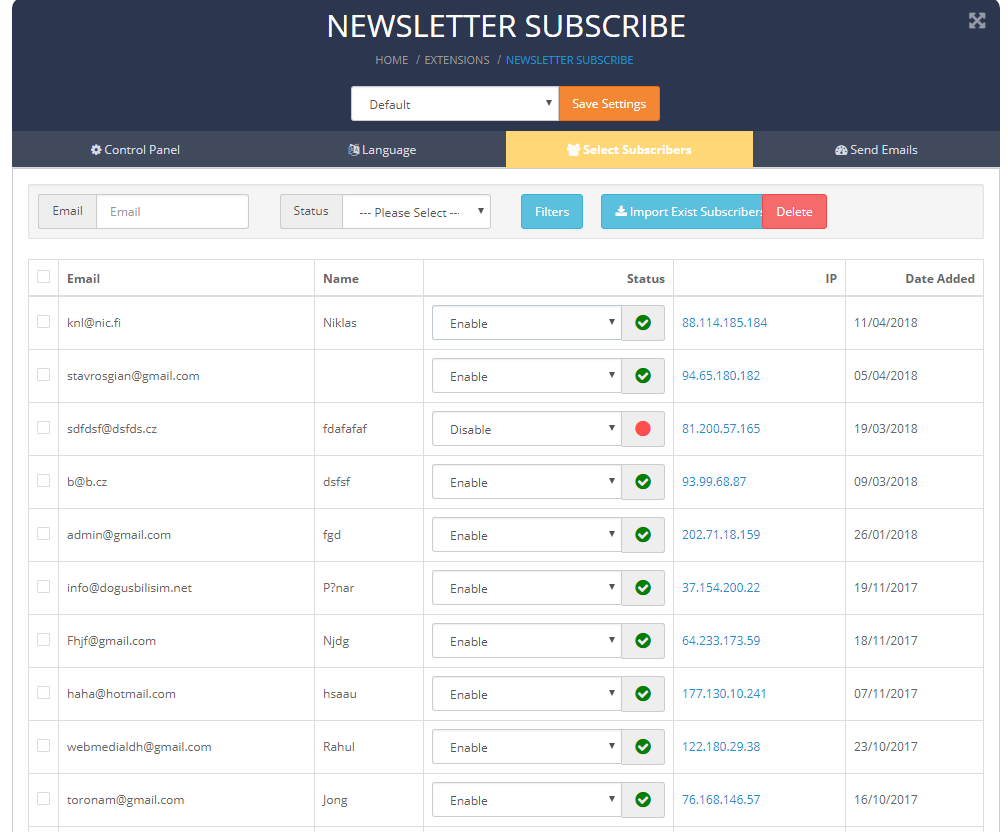Expand the Status filter dropdown

pyautogui.click(x=416, y=212)
